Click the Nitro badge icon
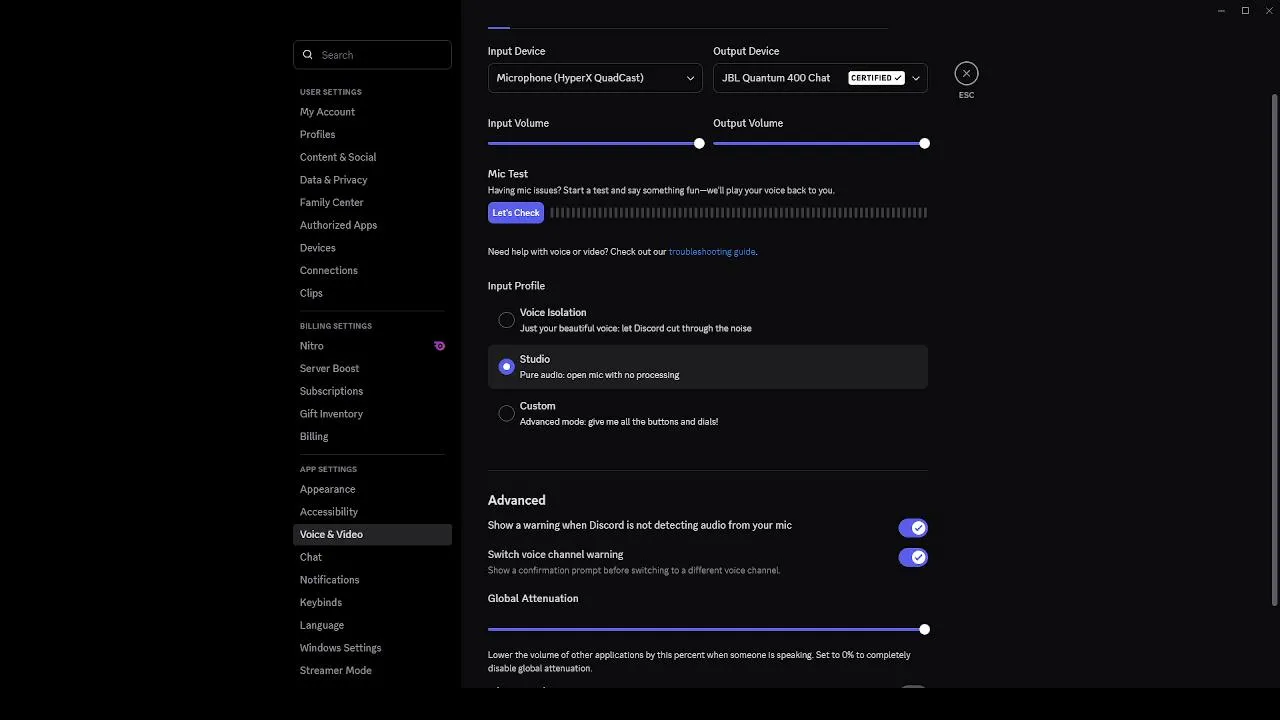The width and height of the screenshot is (1280, 720). point(439,346)
